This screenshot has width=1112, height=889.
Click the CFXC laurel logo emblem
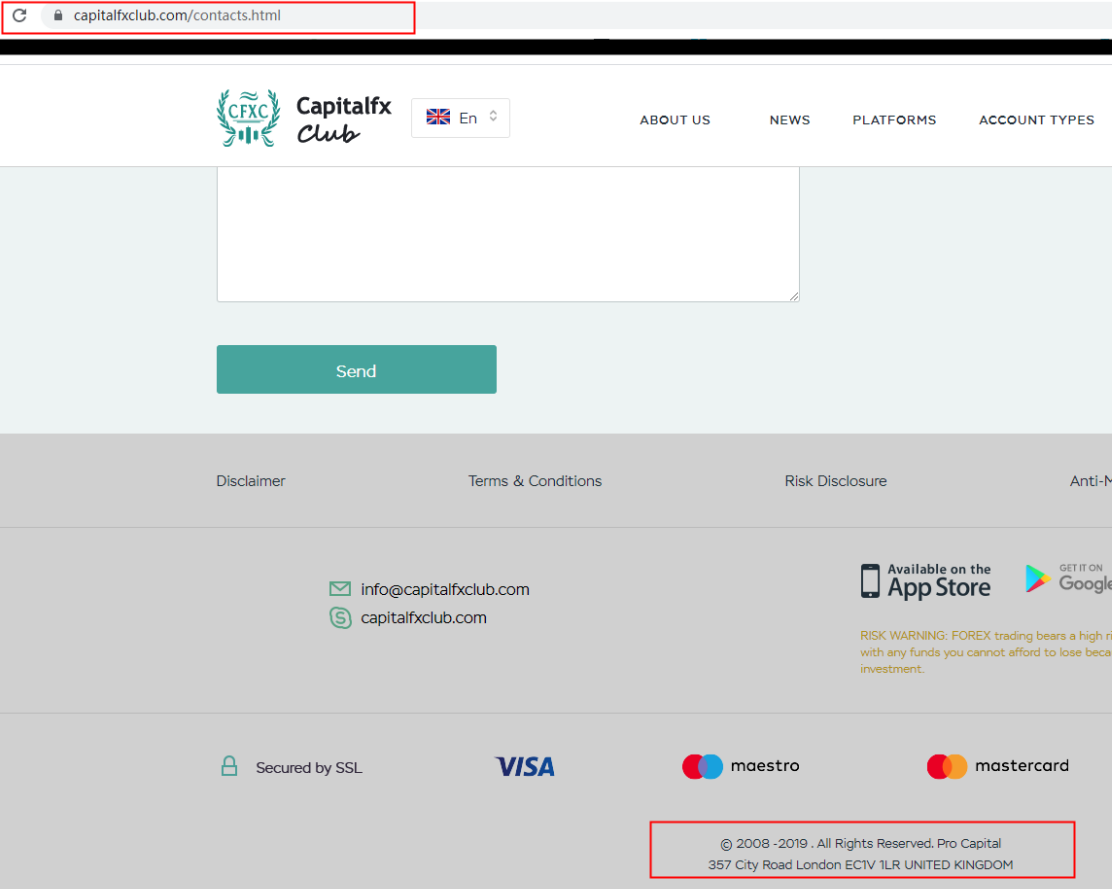coord(248,118)
